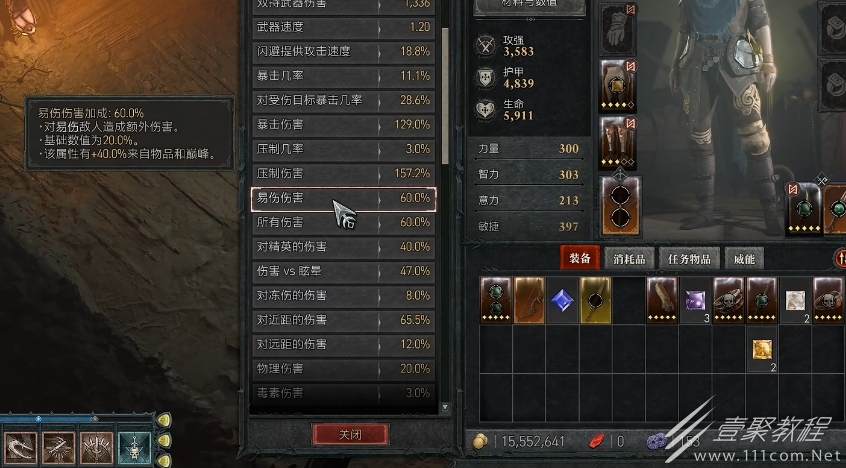
Task: Switch to the 消耗品 tab
Action: click(629, 259)
